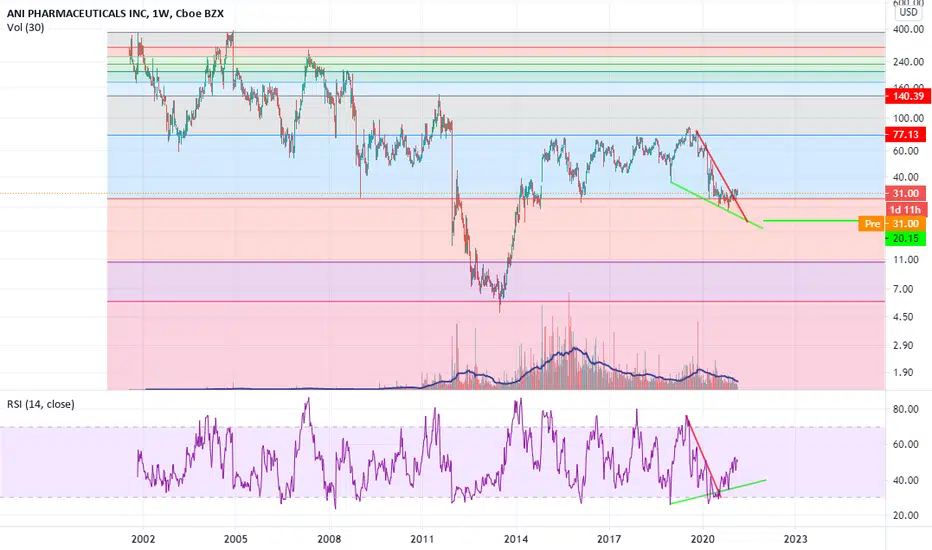Click the 140.39 red price label

908,96
